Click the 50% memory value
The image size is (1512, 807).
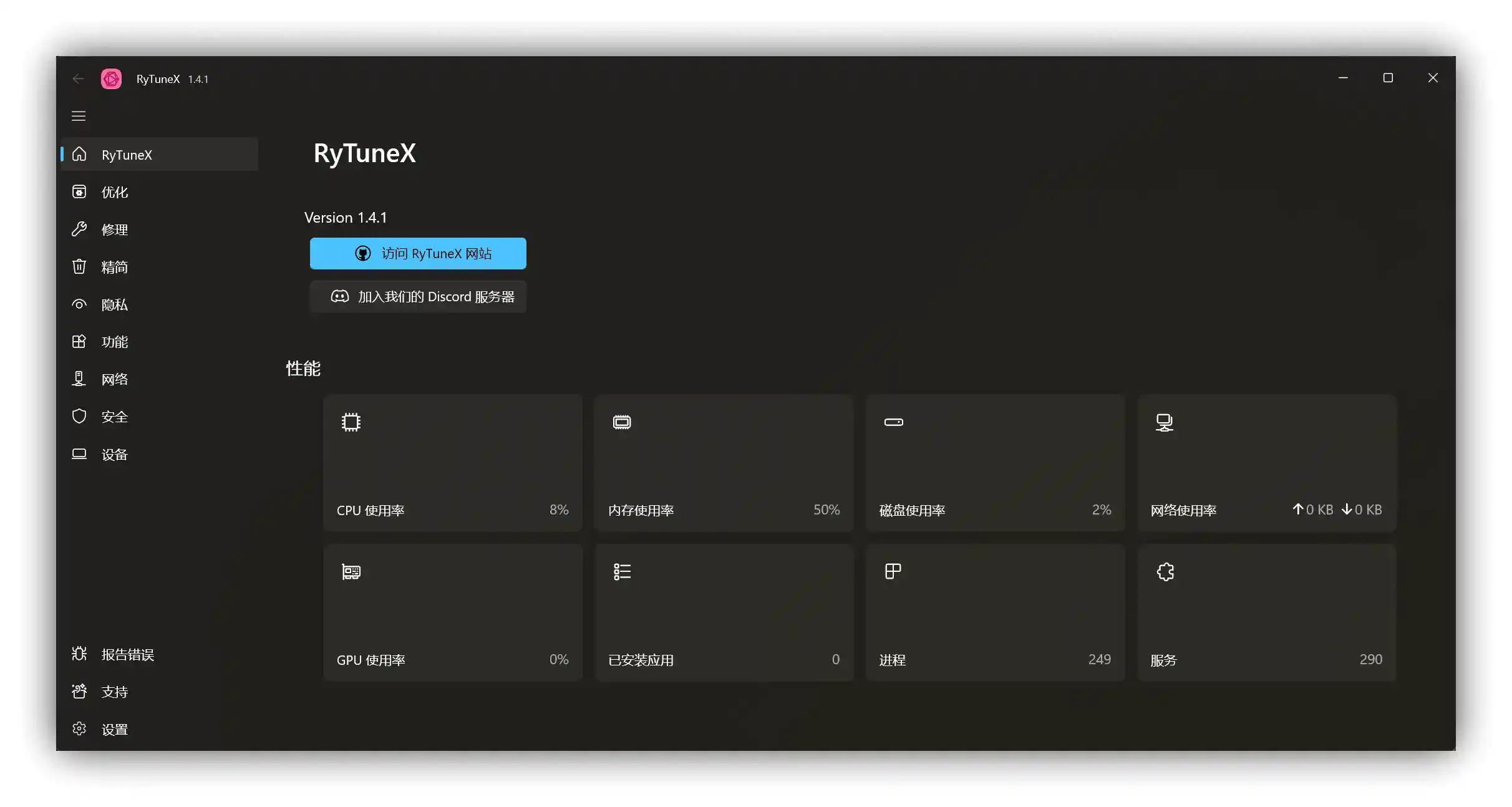coord(826,510)
